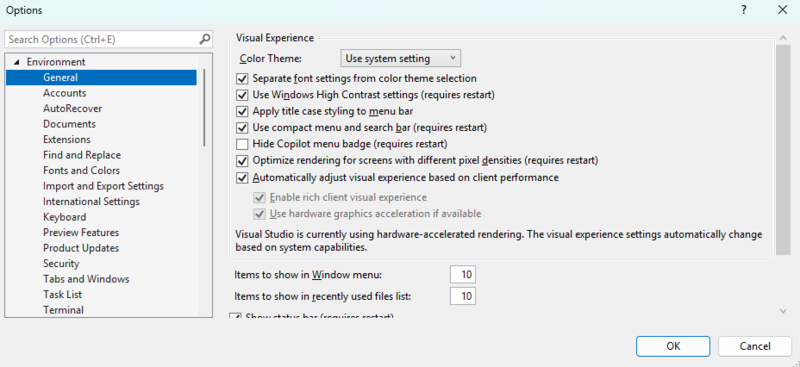Toggle Use compact menu and search bar
This screenshot has height=367, width=800.
point(242,128)
